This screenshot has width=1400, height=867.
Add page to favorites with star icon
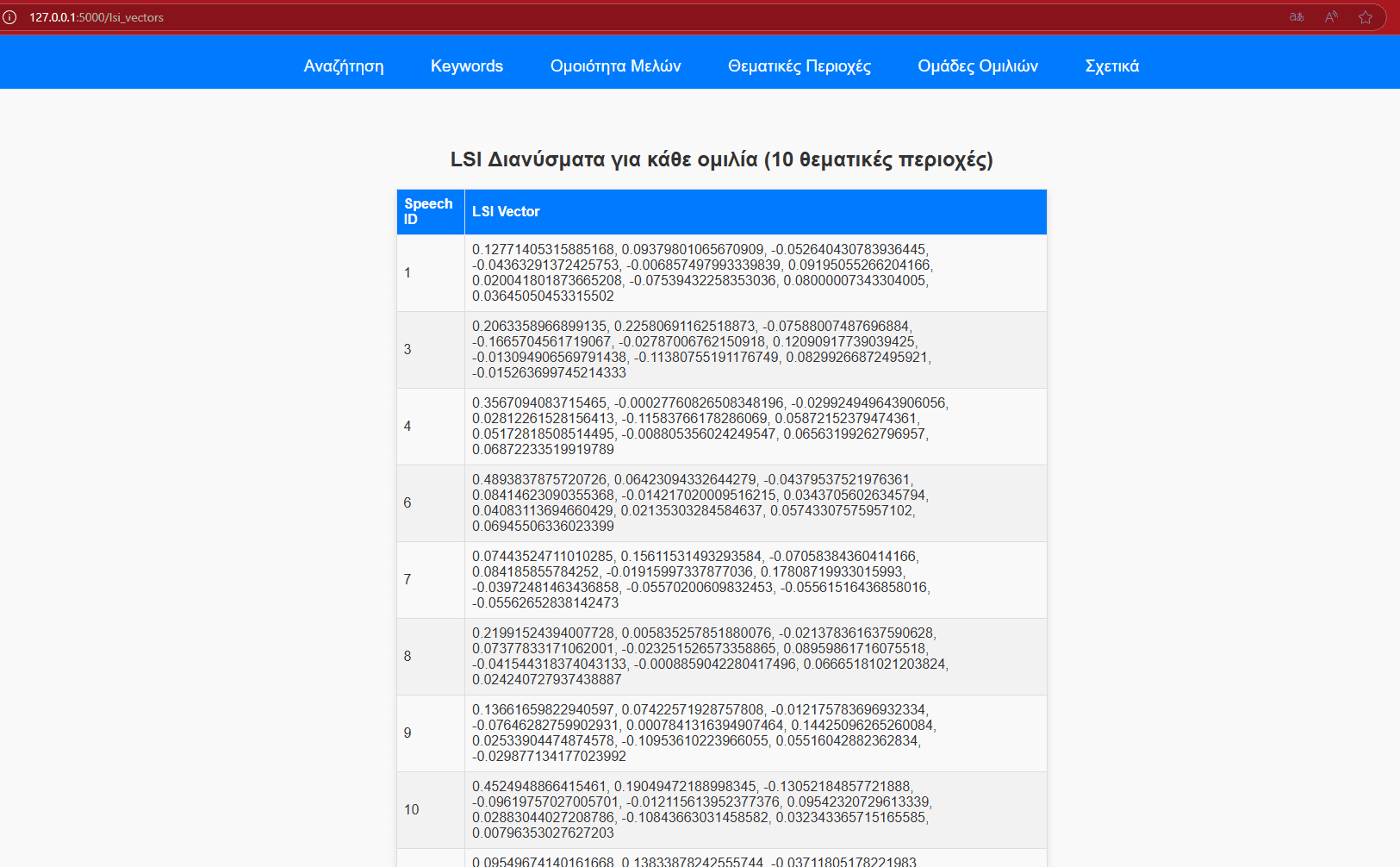click(1366, 17)
